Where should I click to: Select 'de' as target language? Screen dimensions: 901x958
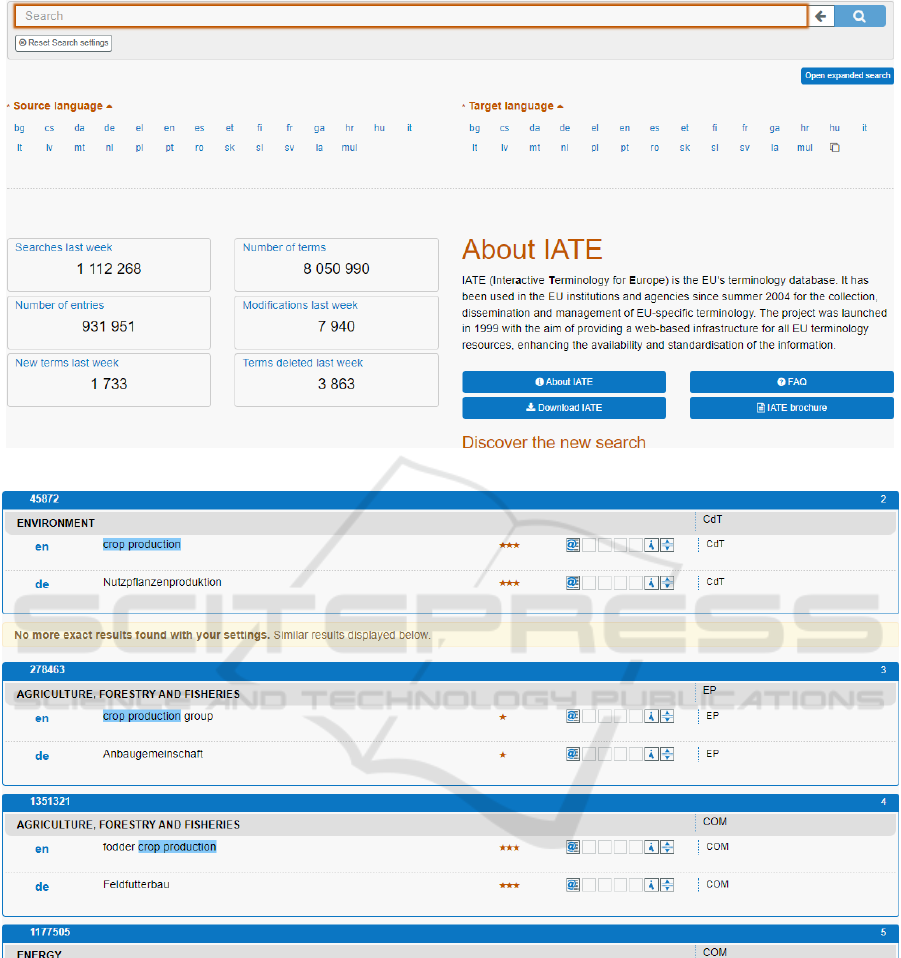click(x=565, y=128)
